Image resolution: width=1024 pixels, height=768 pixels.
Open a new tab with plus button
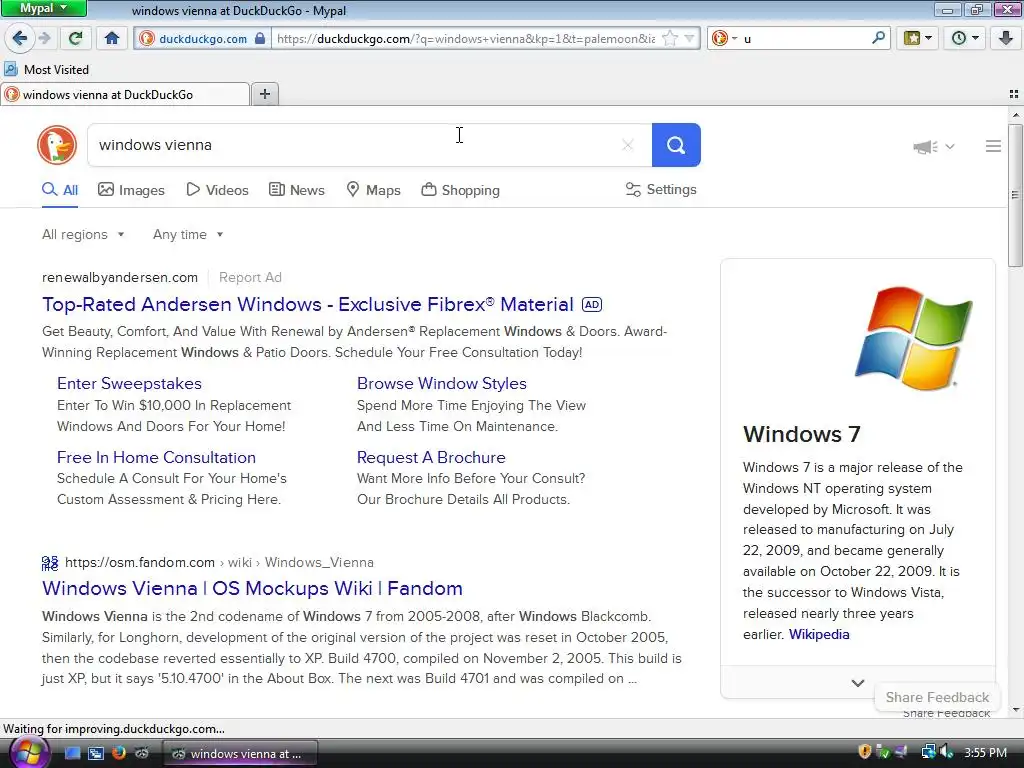[264, 94]
